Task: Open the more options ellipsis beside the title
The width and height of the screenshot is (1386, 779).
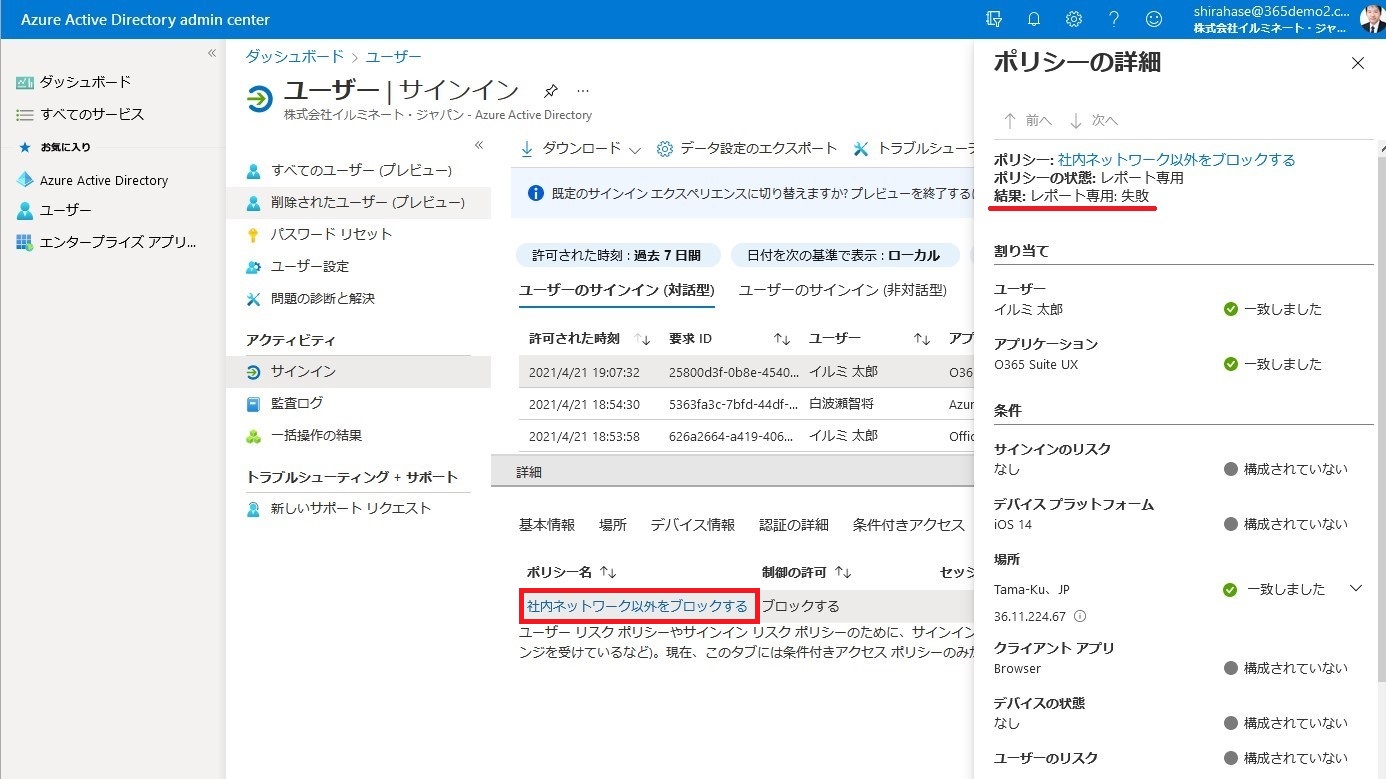Action: (583, 91)
